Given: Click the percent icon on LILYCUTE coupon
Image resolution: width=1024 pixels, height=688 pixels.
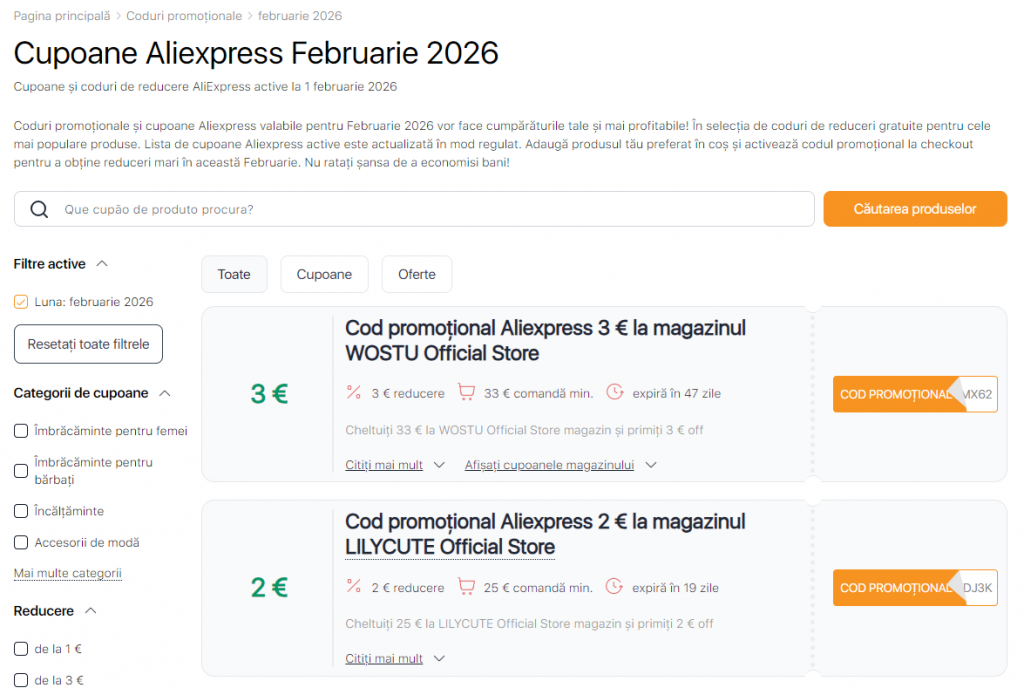Looking at the screenshot, I should (354, 587).
